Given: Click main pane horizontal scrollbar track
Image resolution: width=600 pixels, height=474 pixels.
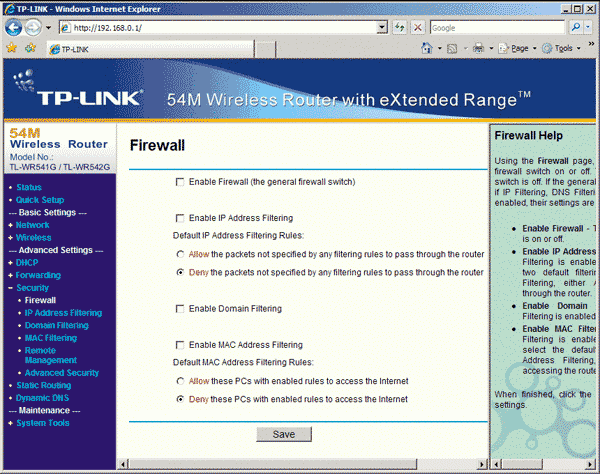Looking at the screenshot, I should [448, 464].
